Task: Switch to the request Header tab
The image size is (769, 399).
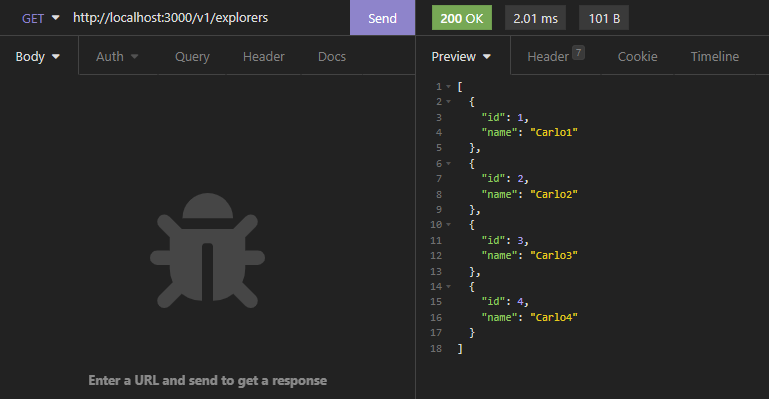Action: pyautogui.click(x=263, y=56)
